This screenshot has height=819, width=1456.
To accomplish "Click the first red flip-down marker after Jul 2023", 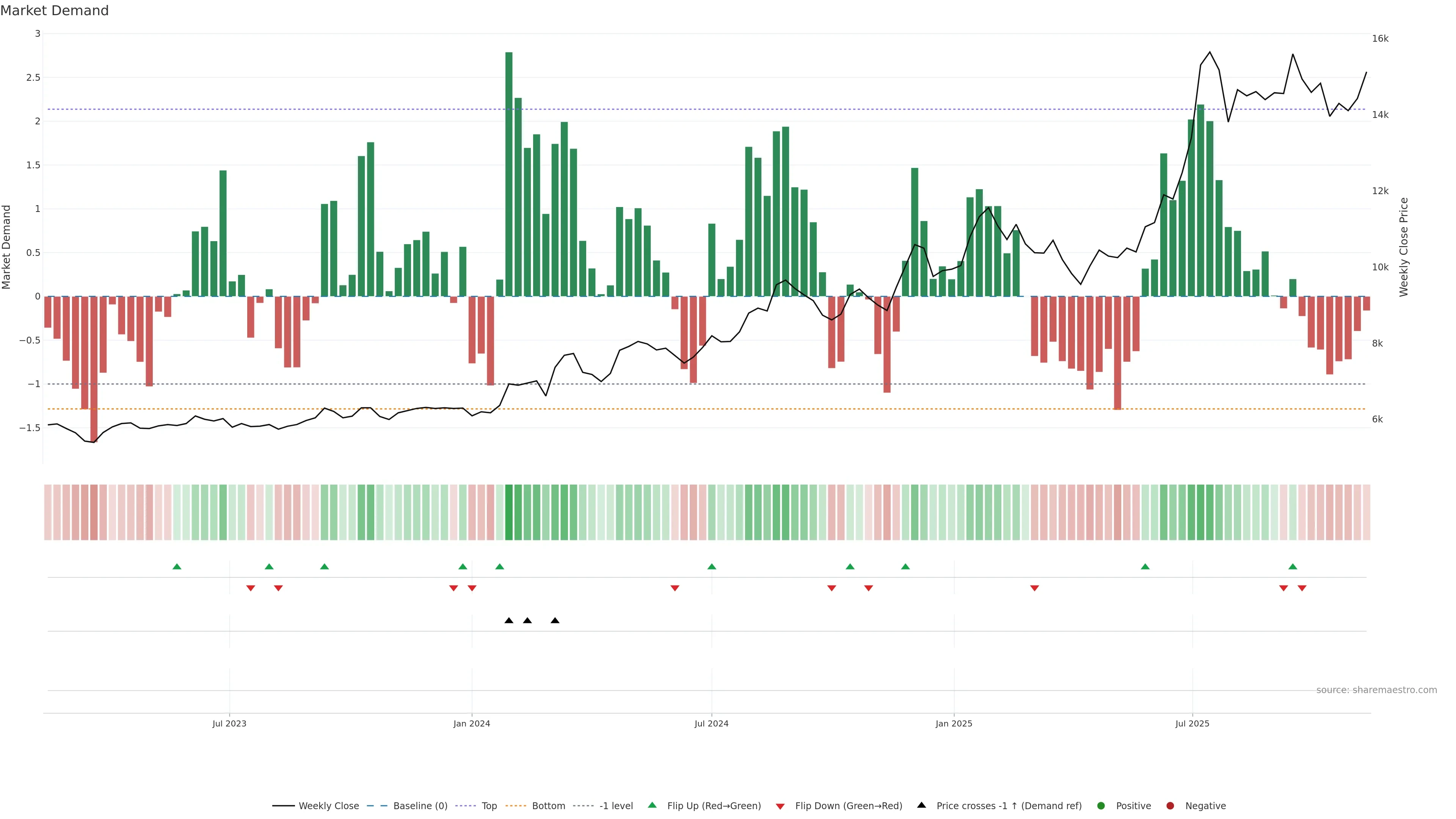I will pyautogui.click(x=250, y=588).
